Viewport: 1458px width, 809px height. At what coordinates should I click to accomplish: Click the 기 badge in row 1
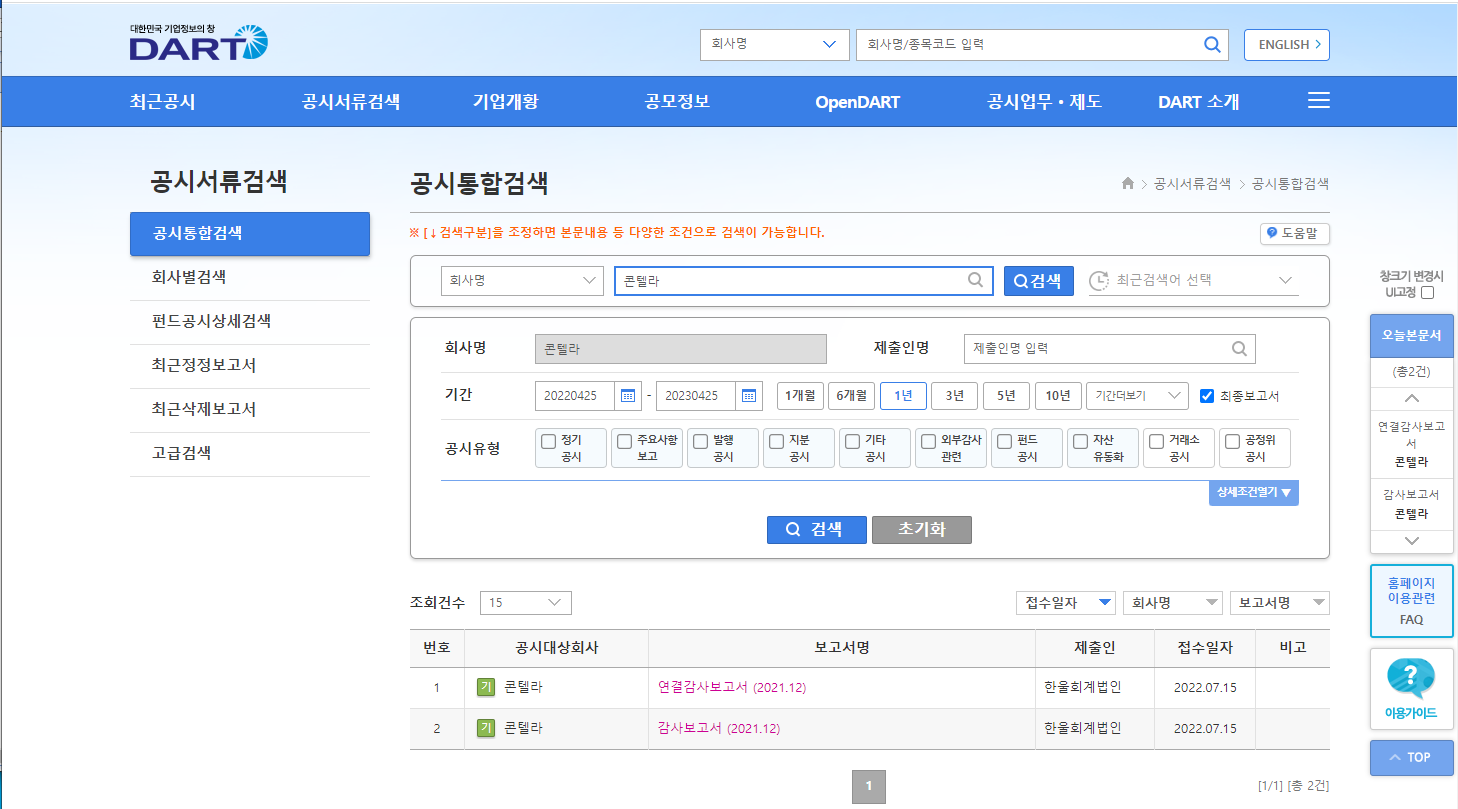(x=486, y=687)
